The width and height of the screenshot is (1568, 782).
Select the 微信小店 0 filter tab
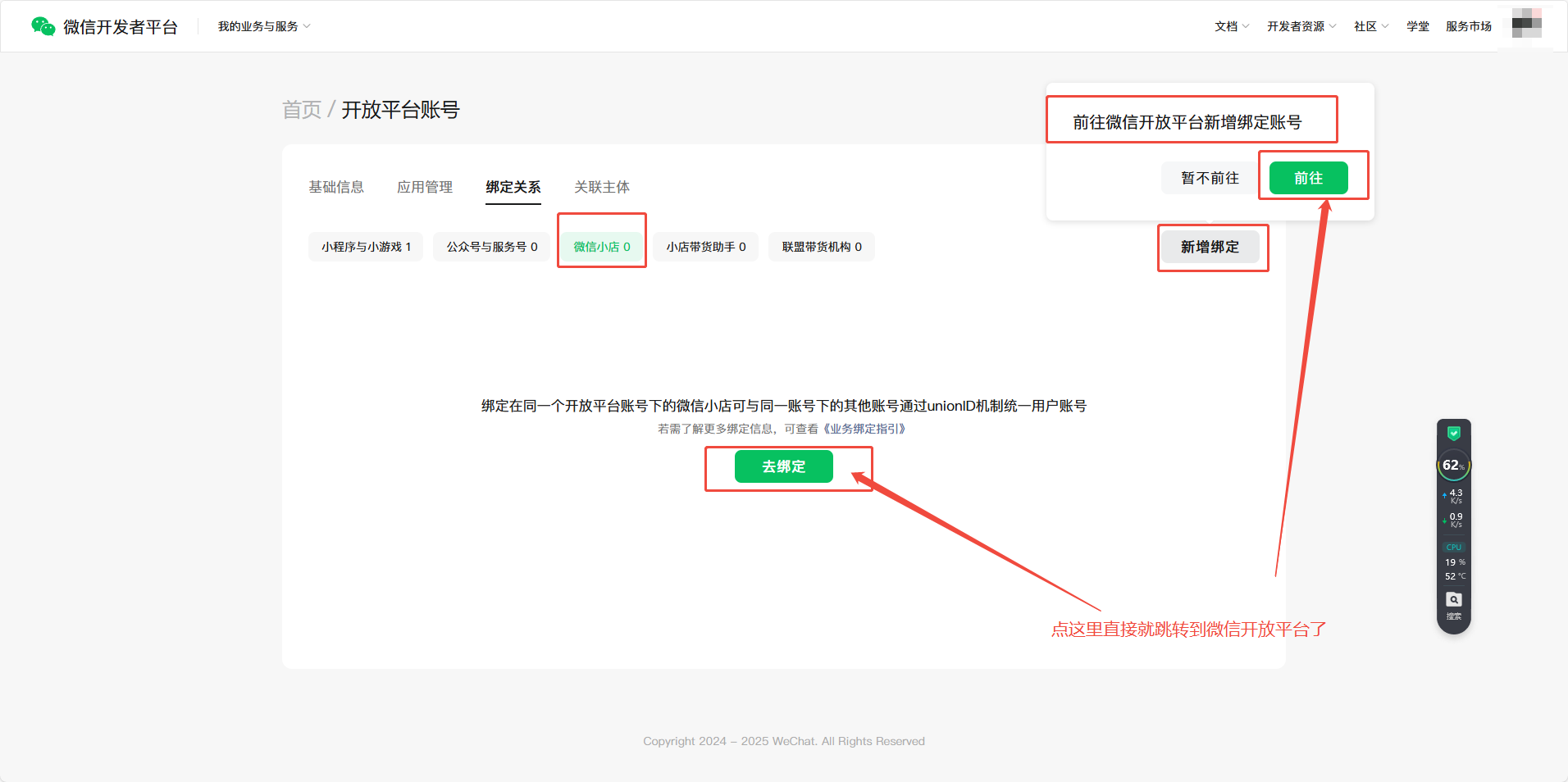pos(602,247)
